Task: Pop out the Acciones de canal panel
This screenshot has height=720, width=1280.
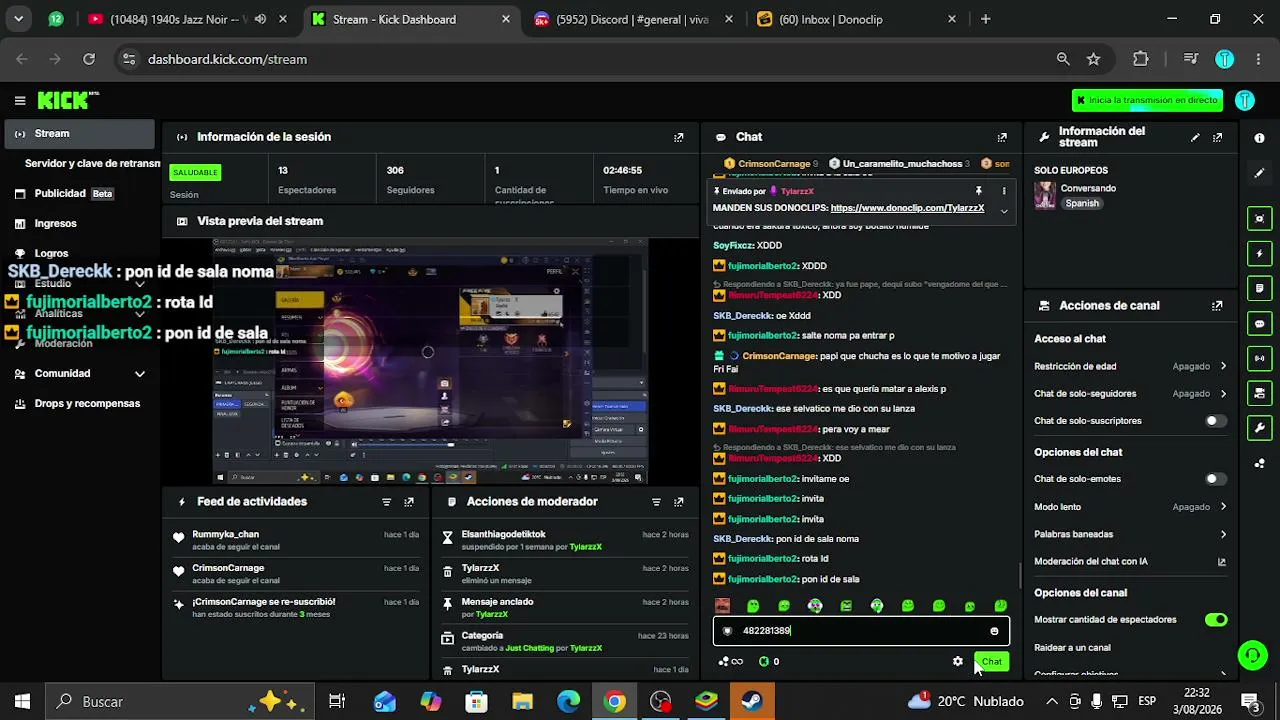Action: [x=1217, y=306]
